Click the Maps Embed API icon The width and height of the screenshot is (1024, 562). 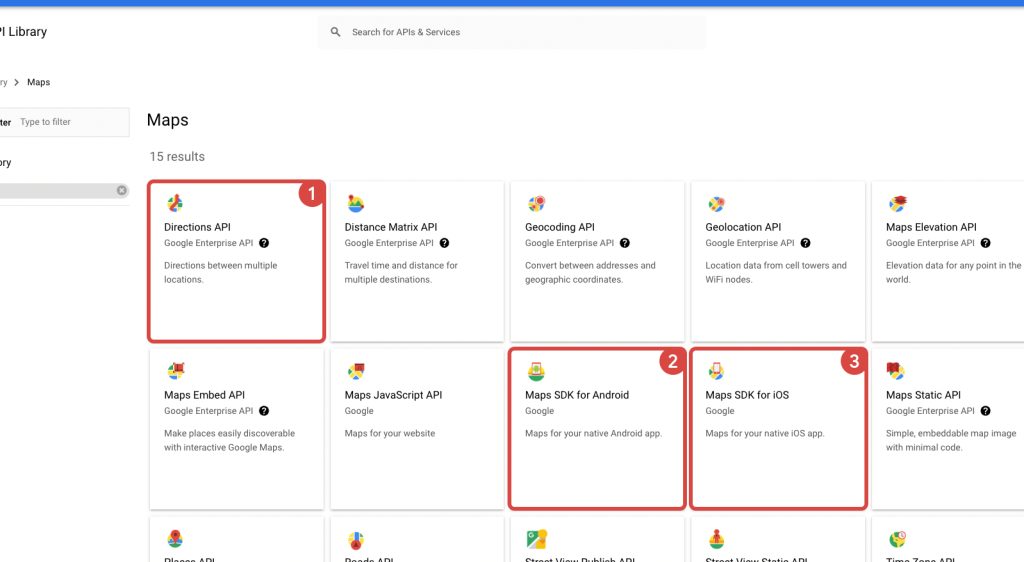tap(174, 372)
